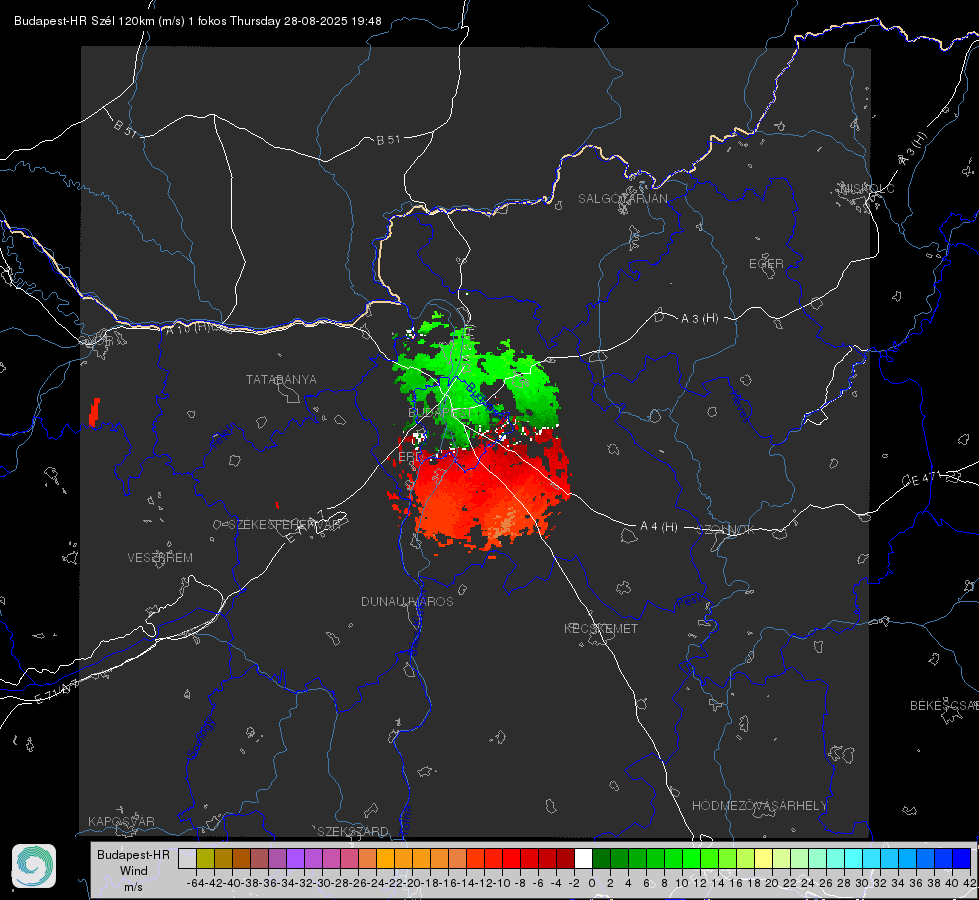The image size is (979, 900).
Task: Select the olive swatch above -42 label
Action: pyautogui.click(x=205, y=859)
